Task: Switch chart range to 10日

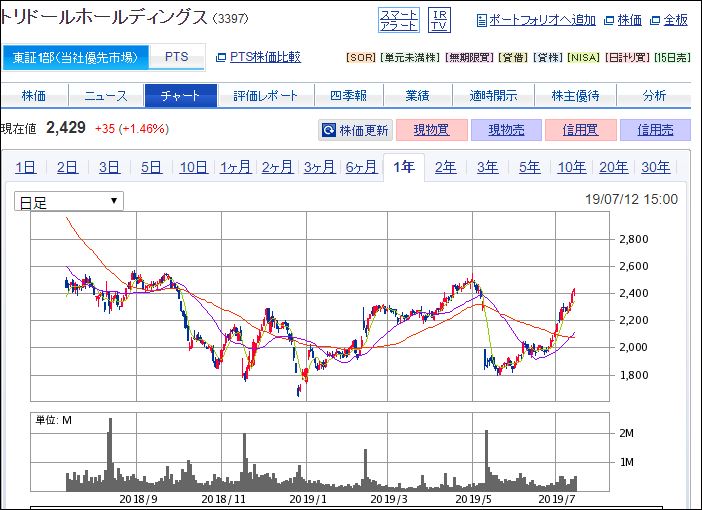Action: click(193, 167)
